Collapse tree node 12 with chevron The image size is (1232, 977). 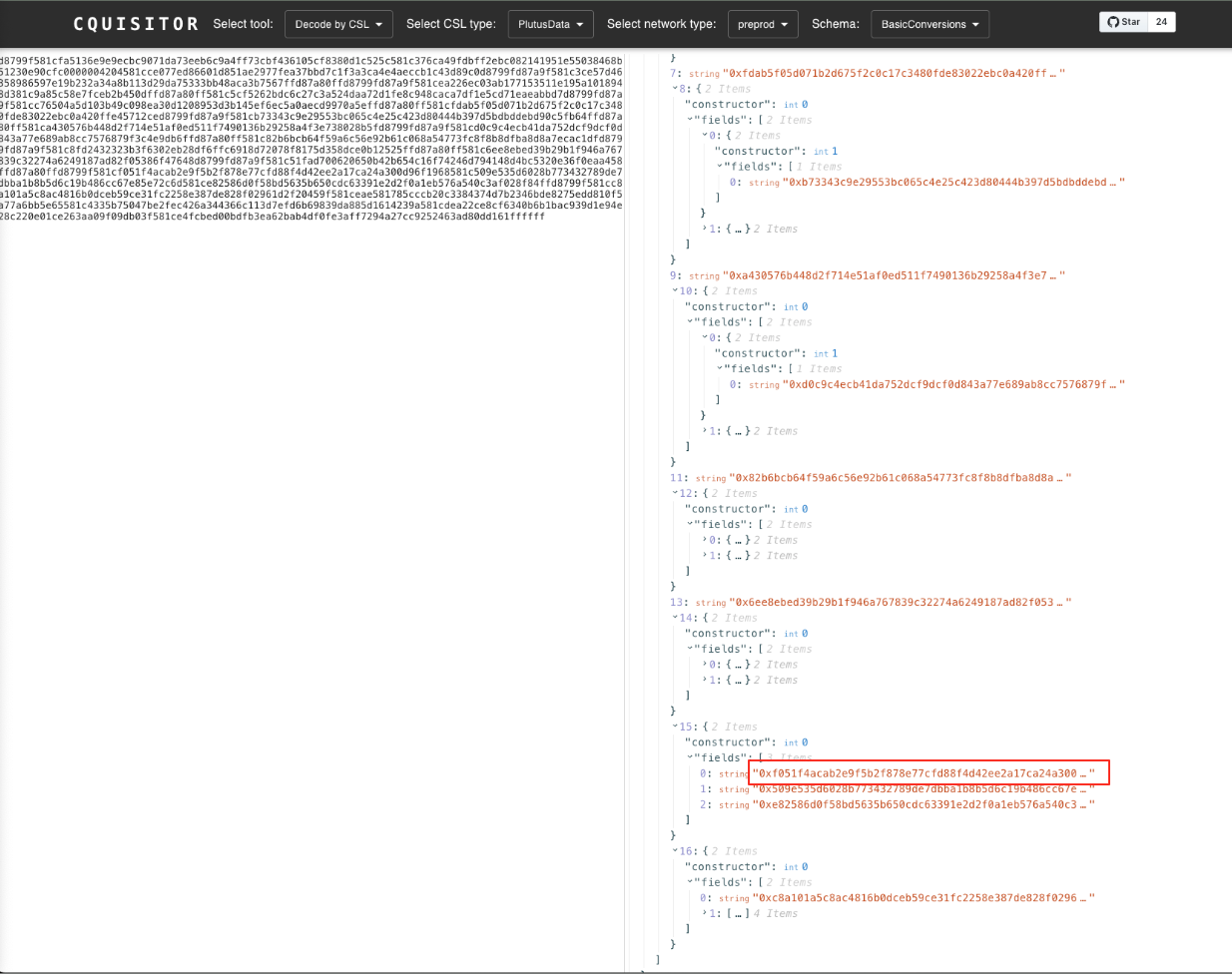click(676, 493)
